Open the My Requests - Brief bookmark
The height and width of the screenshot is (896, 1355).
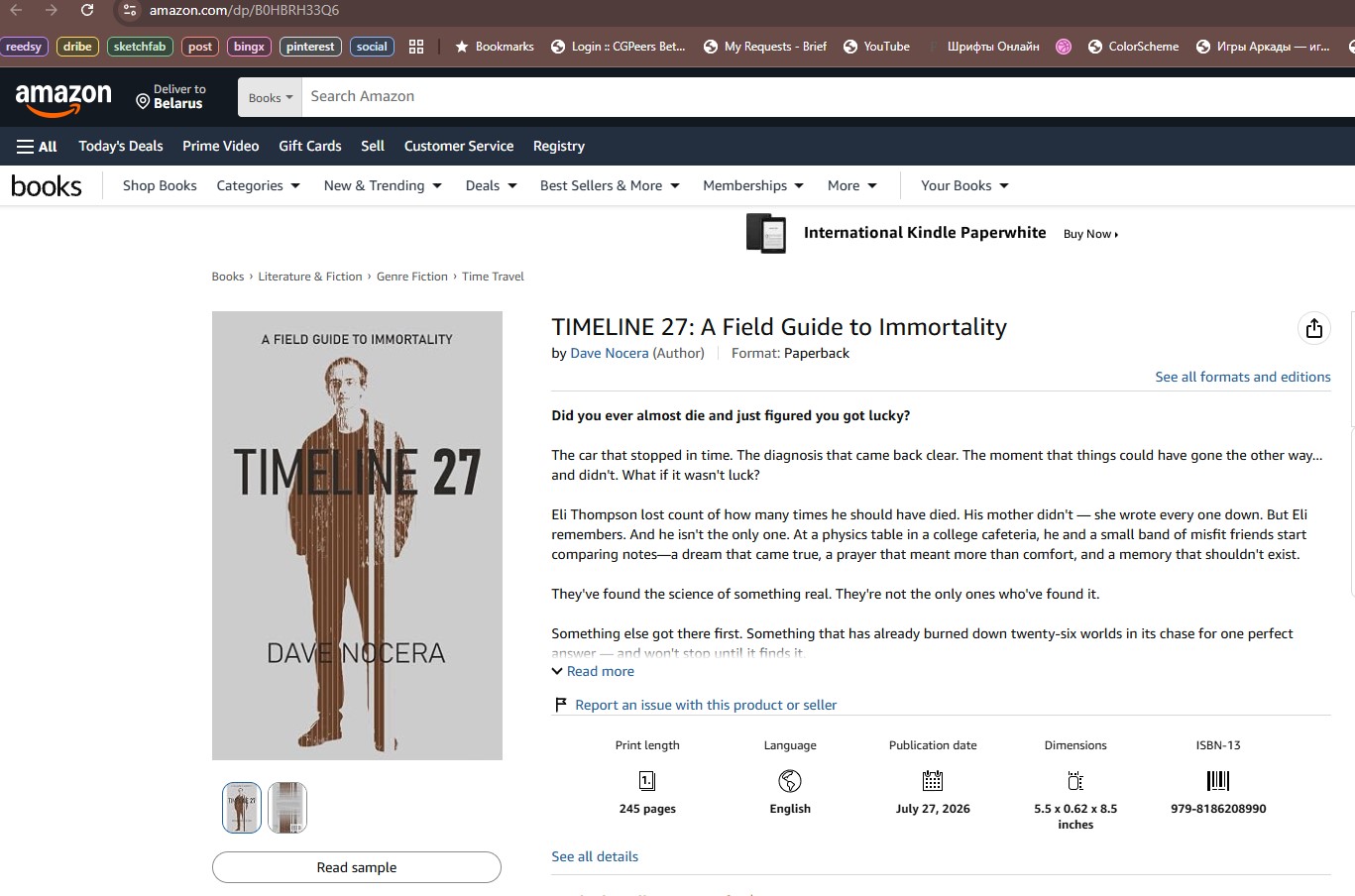(764, 47)
